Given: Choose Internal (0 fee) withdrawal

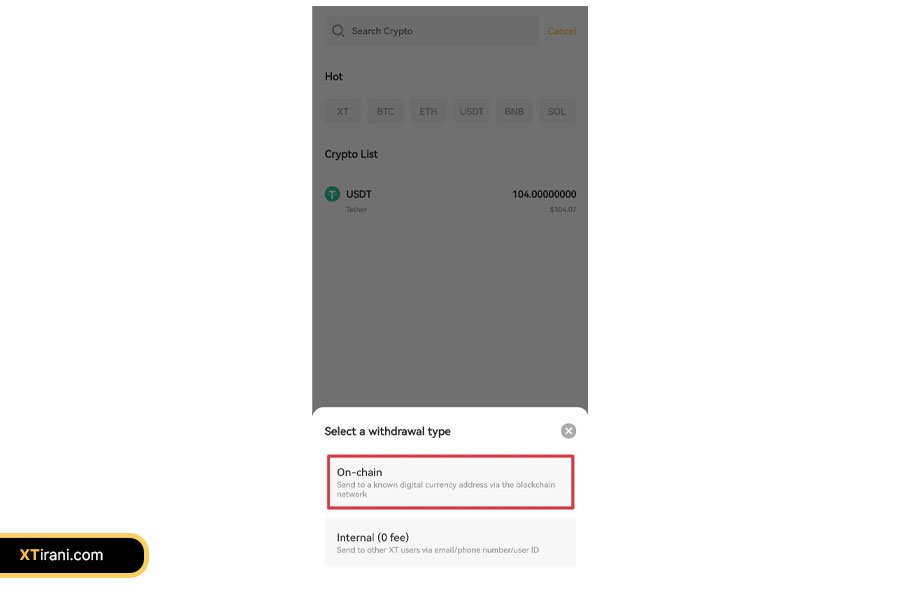Looking at the screenshot, I should tap(451, 543).
